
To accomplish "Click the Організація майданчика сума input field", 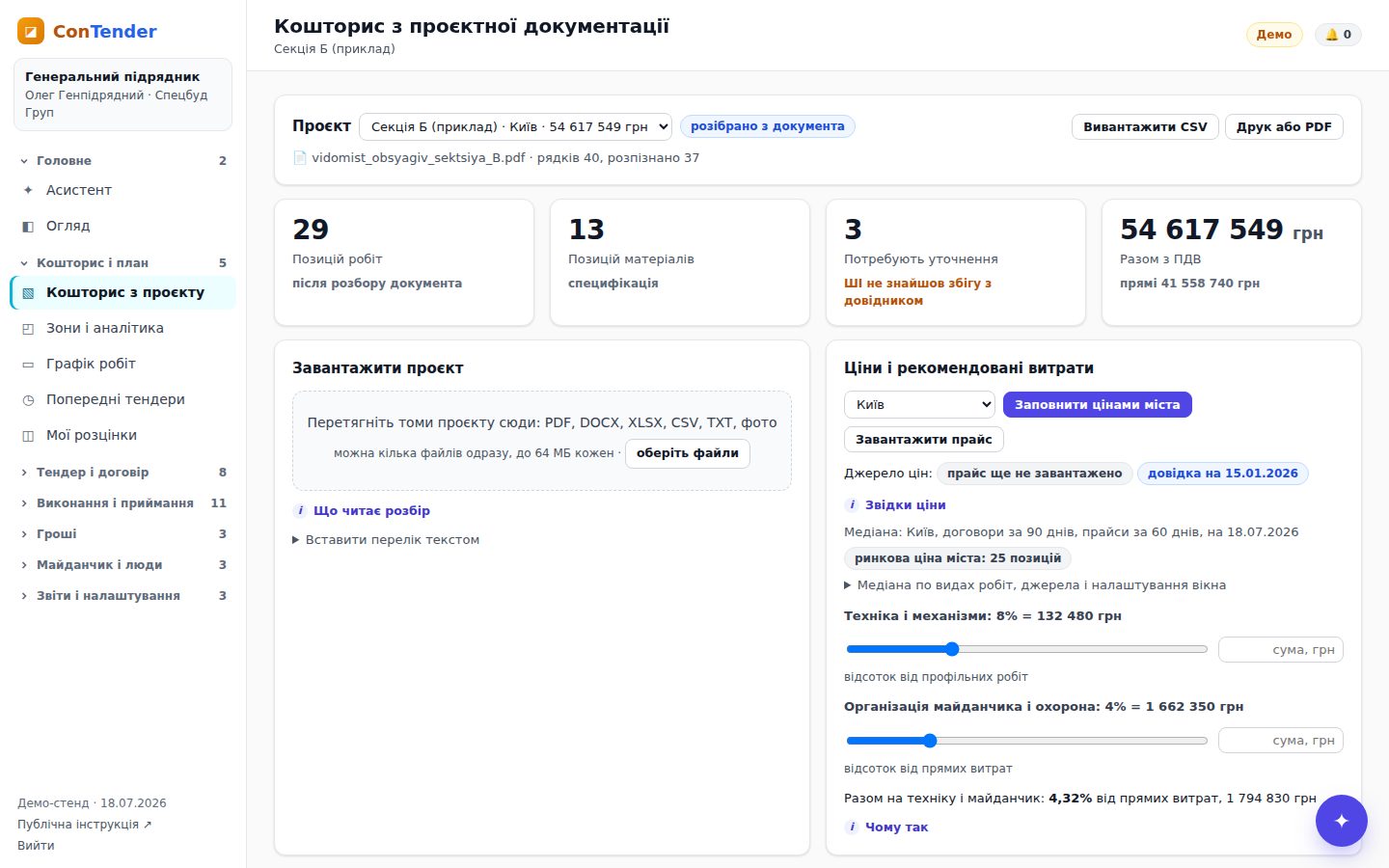I will (x=1281, y=741).
